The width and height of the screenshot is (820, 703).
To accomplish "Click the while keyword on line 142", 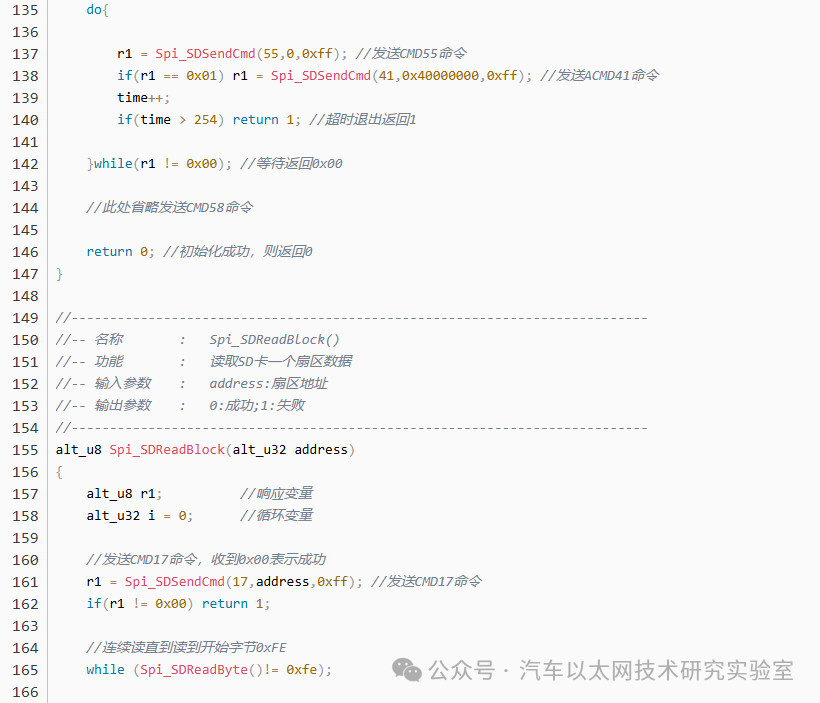I will pyautogui.click(x=113, y=164).
